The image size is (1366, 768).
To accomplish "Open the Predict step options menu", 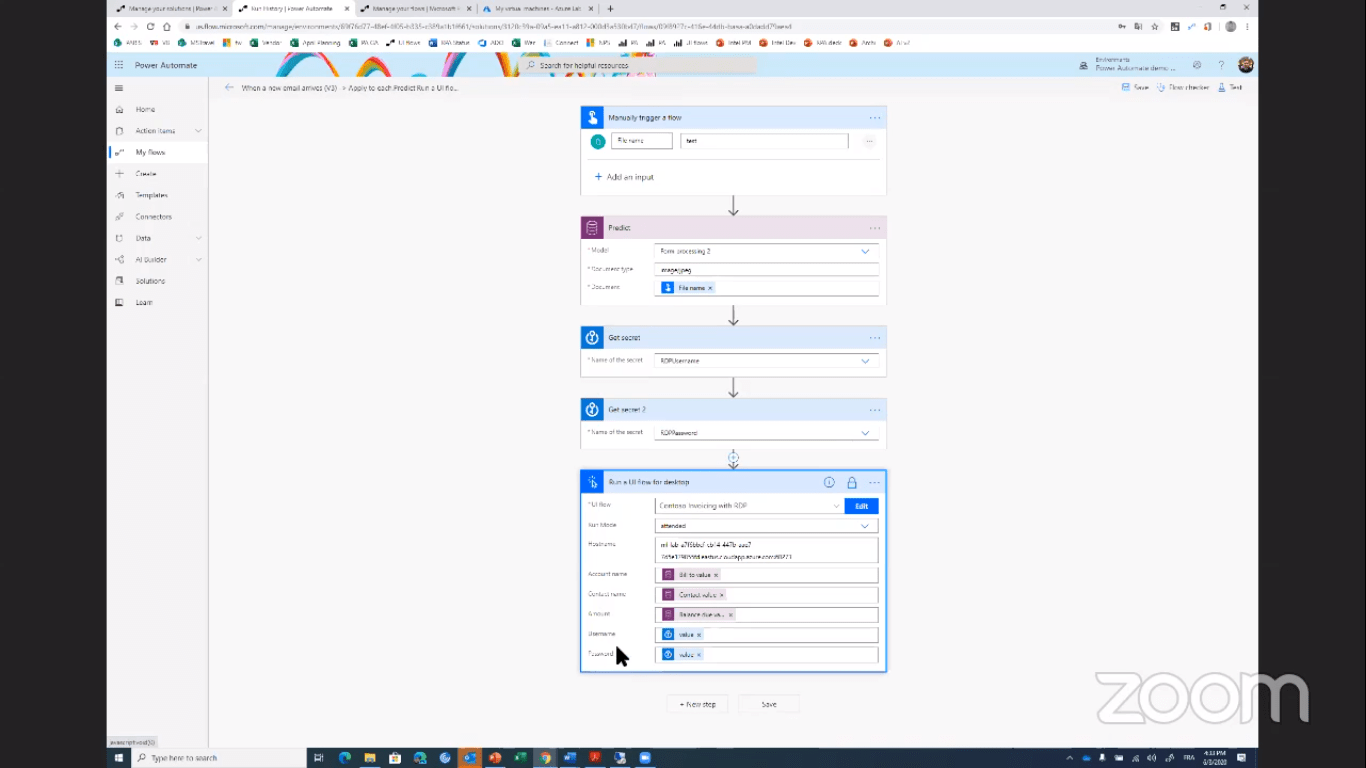I will click(874, 228).
